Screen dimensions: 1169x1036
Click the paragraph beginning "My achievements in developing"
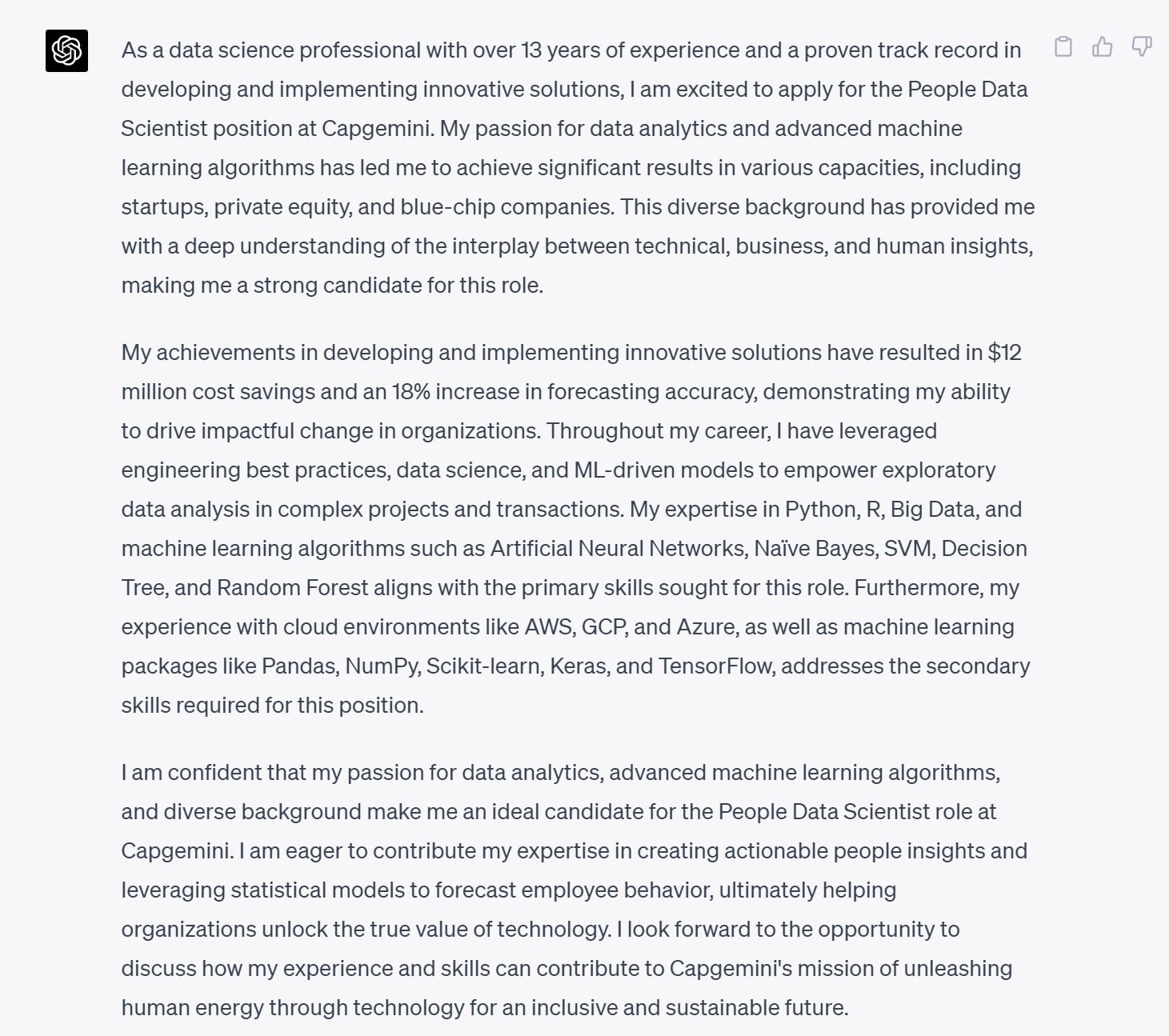[x=575, y=528]
